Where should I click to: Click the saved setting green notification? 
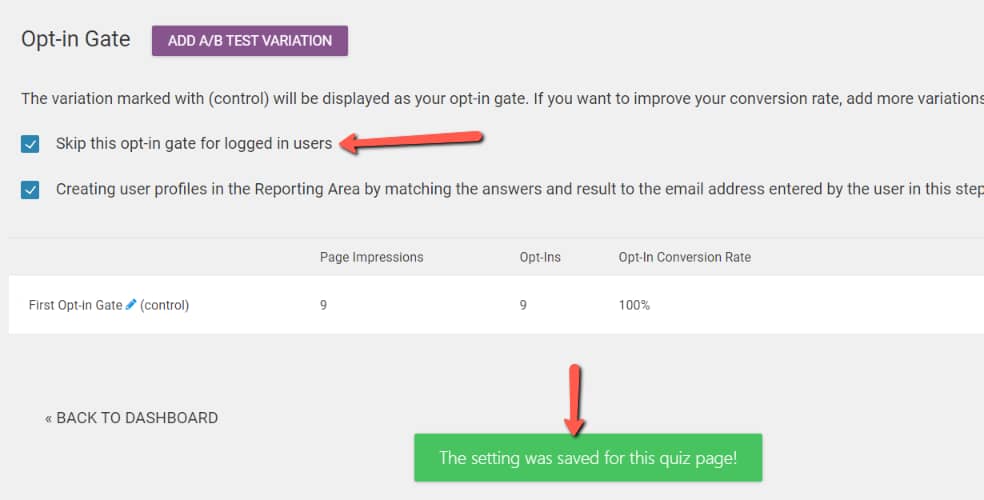[588, 458]
